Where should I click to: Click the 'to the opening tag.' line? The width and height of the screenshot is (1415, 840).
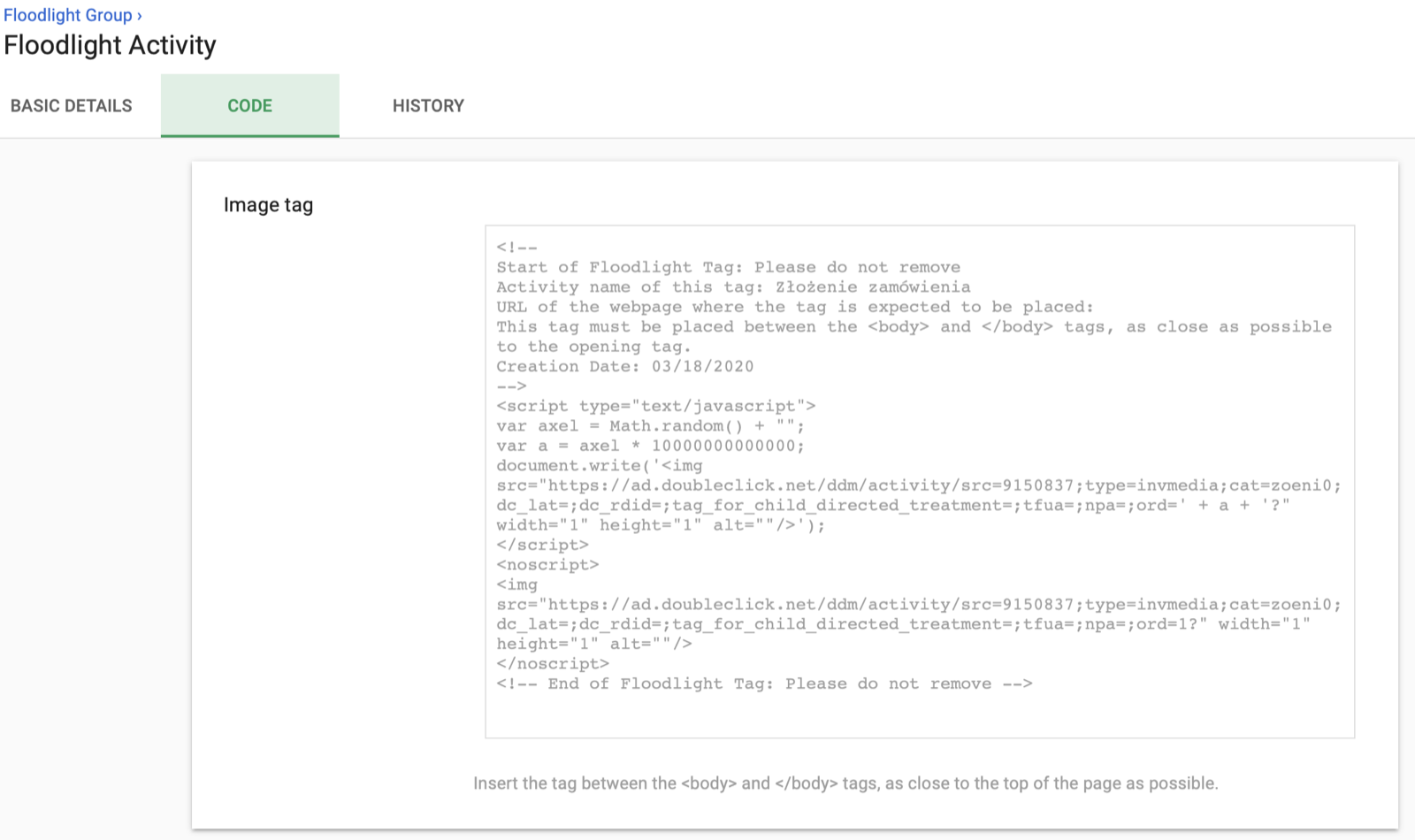coord(593,347)
